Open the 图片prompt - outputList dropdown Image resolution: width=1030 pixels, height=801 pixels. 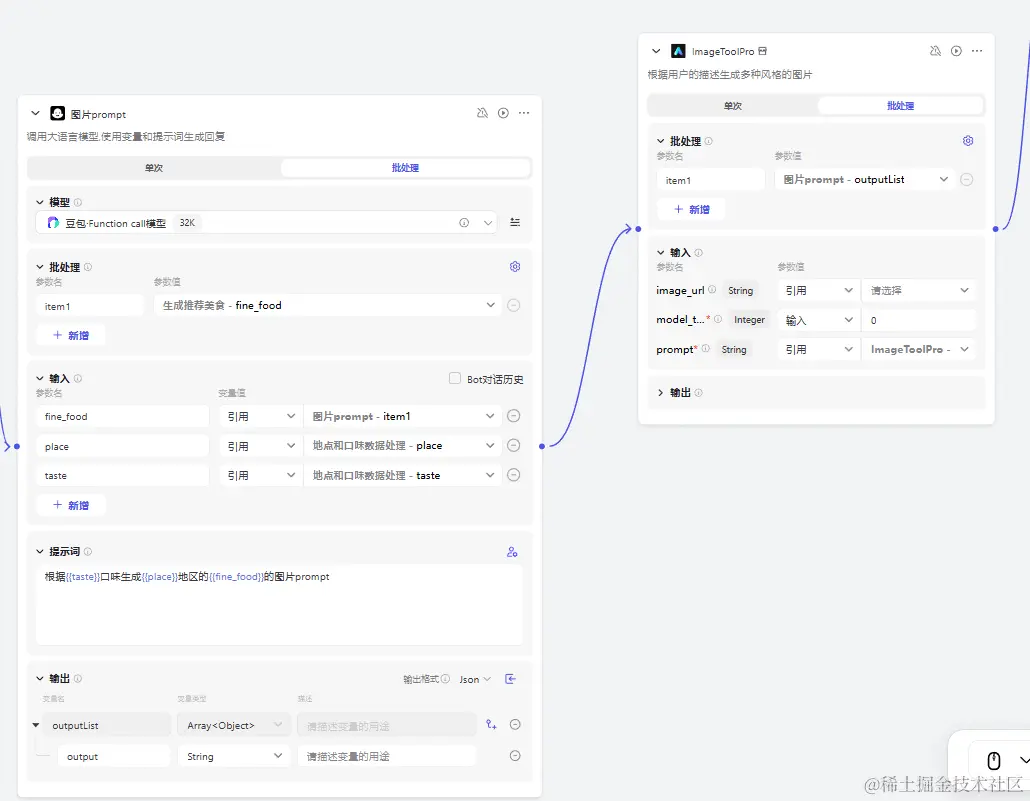click(865, 179)
